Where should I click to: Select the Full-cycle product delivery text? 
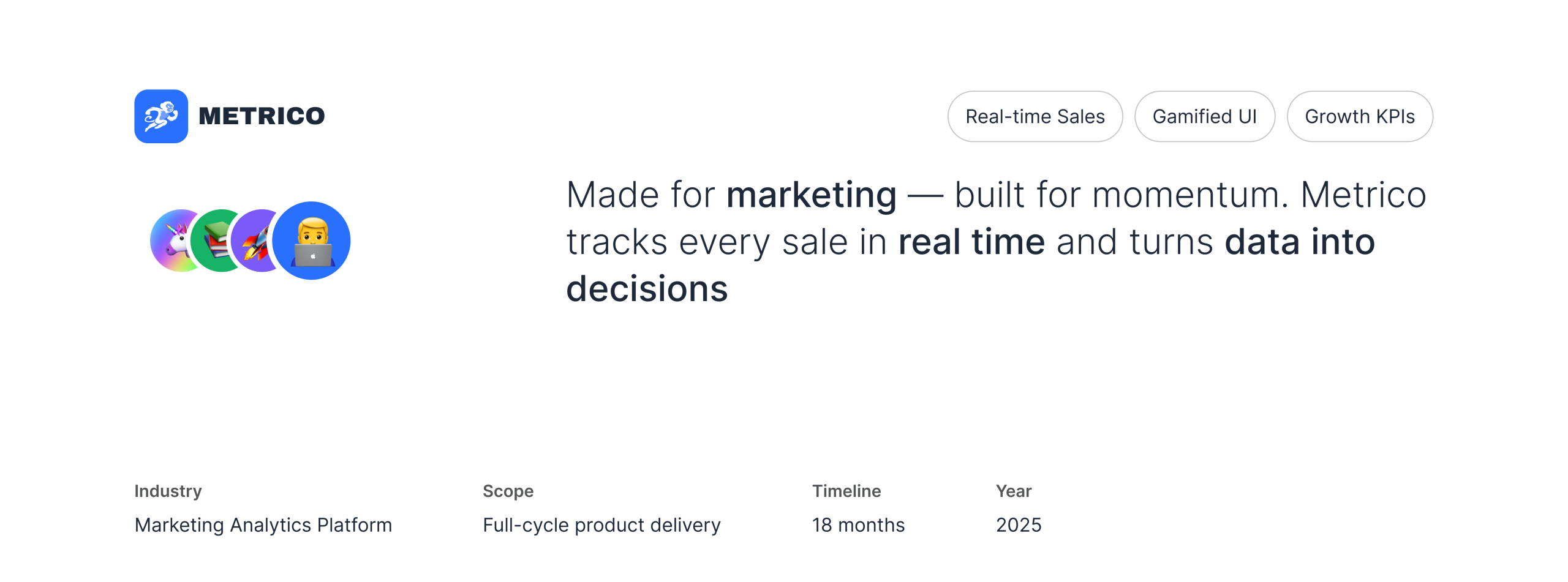[x=601, y=525]
